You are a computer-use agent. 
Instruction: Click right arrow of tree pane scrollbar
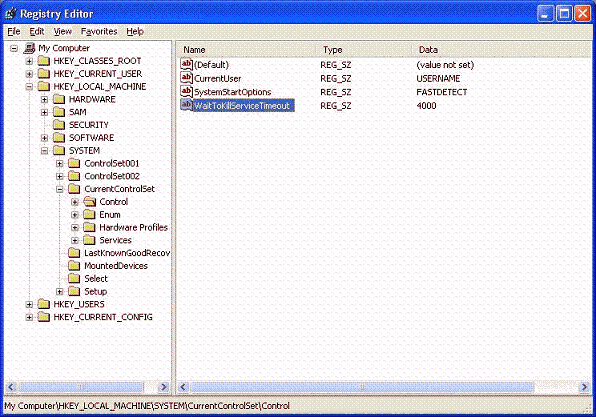(x=163, y=387)
